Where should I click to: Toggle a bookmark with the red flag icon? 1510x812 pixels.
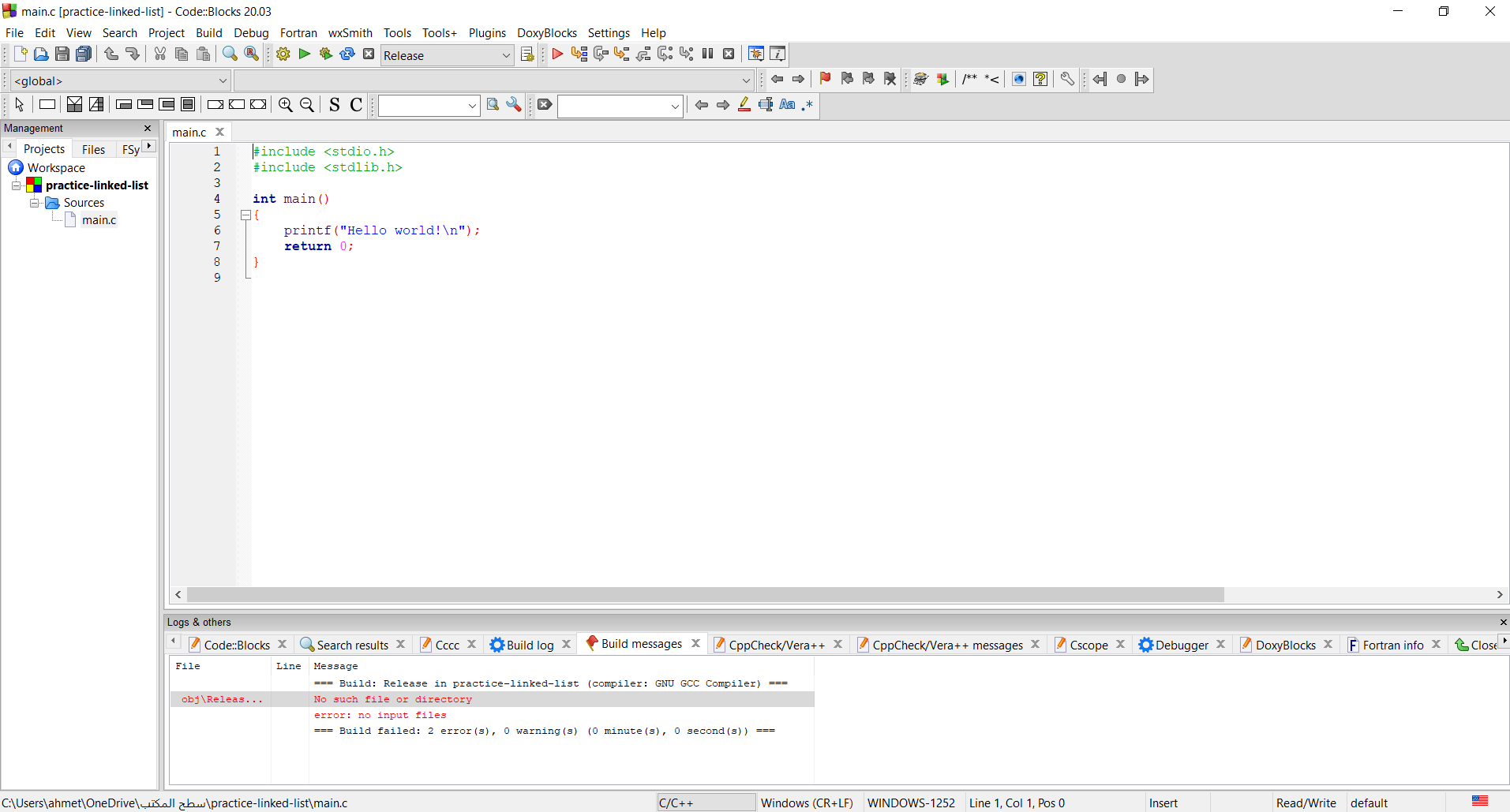[824, 79]
